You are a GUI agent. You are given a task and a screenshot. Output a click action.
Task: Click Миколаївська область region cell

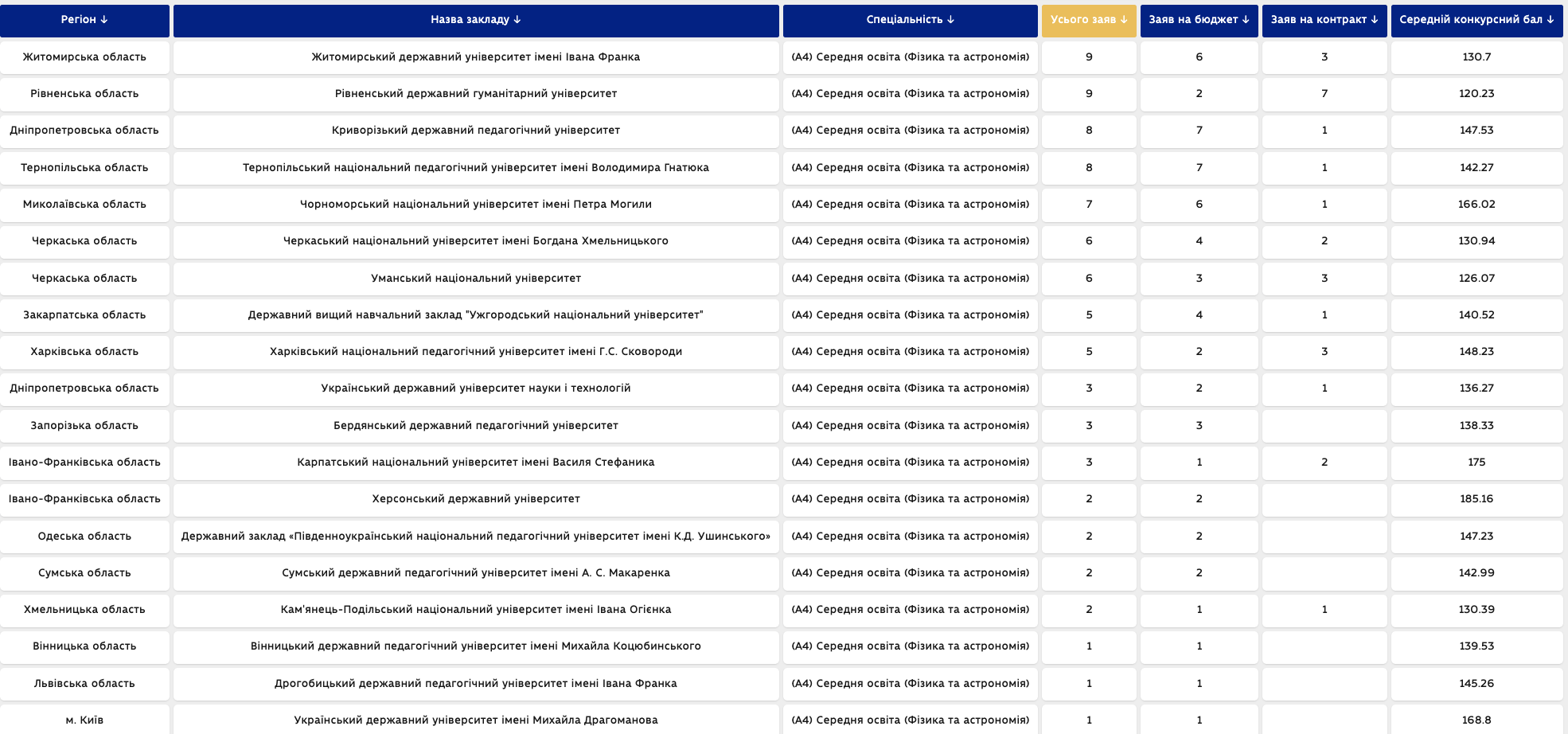[84, 205]
